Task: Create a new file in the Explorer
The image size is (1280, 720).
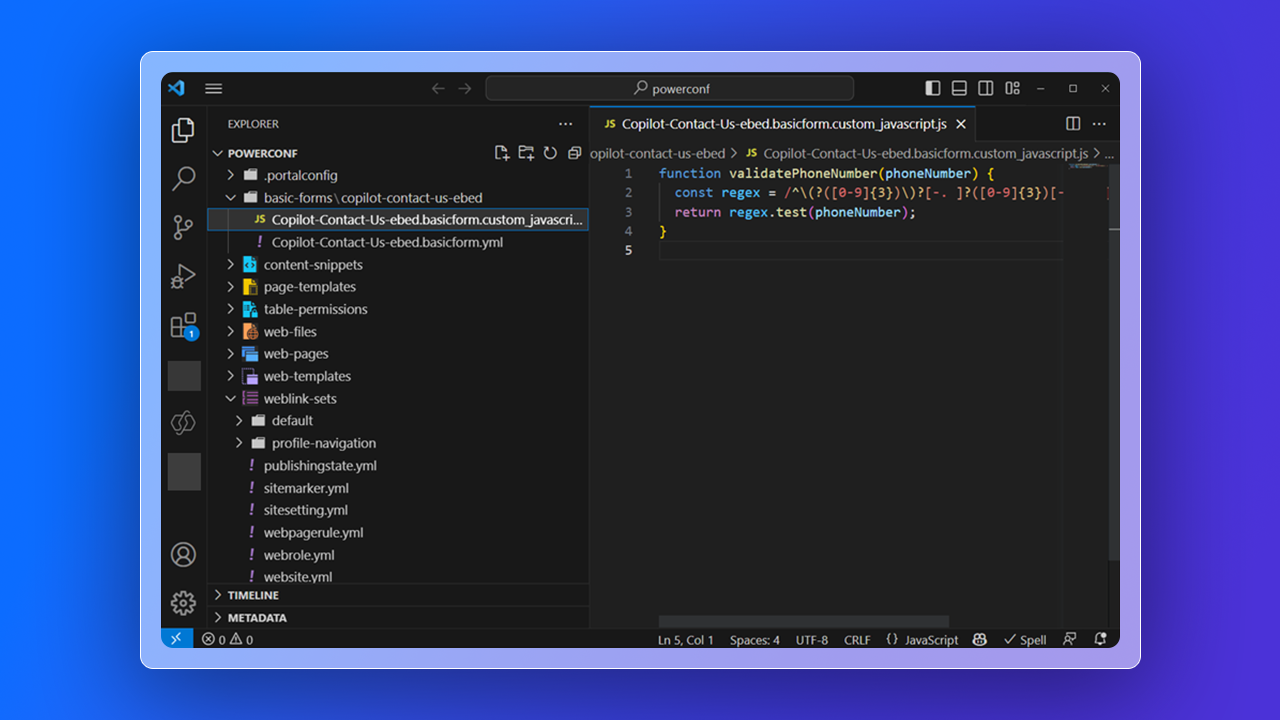Action: (502, 152)
